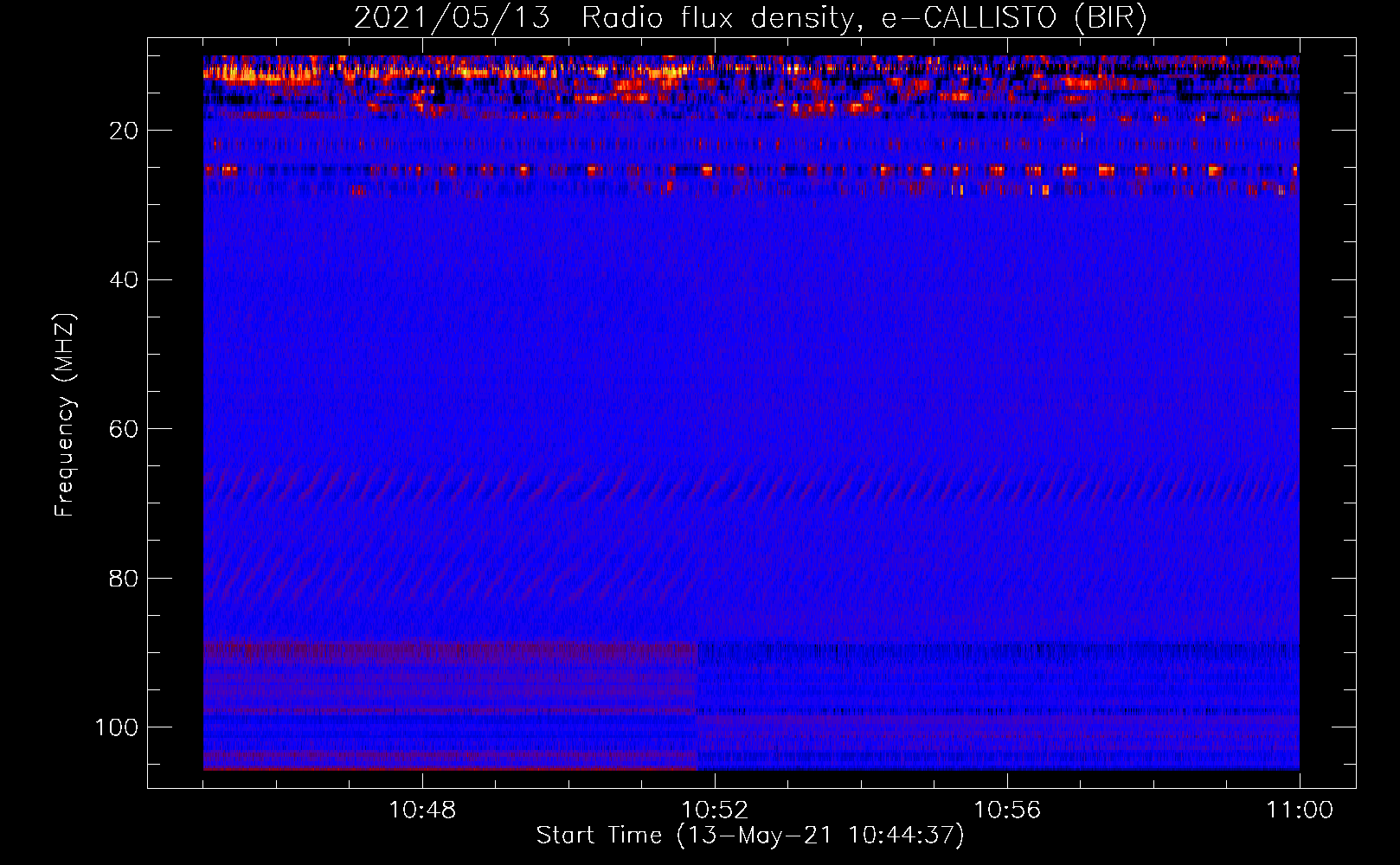
Task: Click the 10:48 time axis label
Action: (x=422, y=811)
